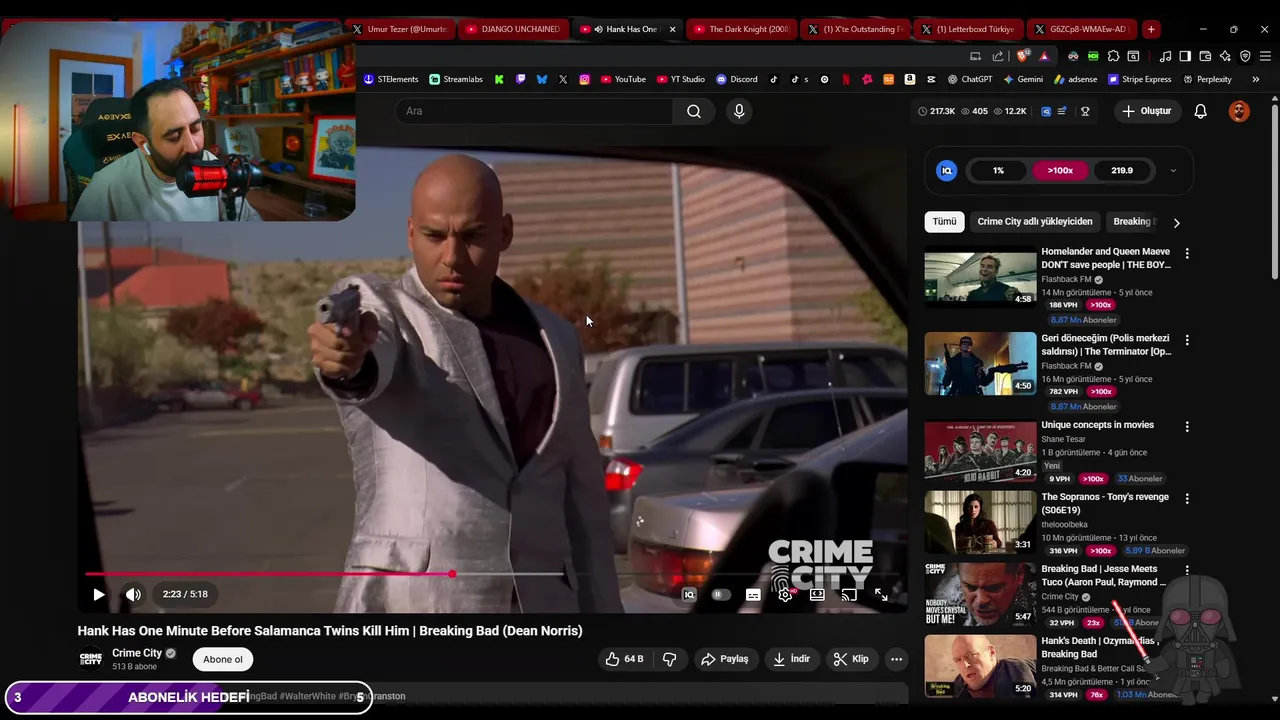Dislike the video with thumbs down
The image size is (1280, 720).
[670, 659]
